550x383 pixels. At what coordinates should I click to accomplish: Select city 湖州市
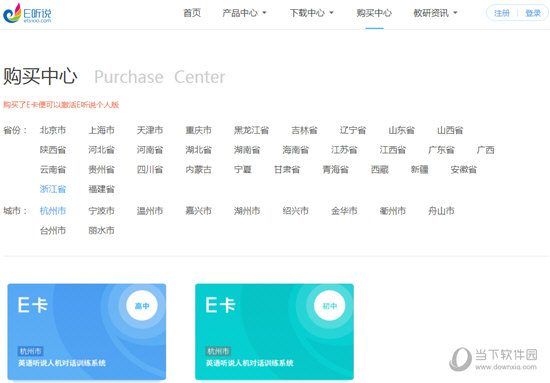pos(247,211)
